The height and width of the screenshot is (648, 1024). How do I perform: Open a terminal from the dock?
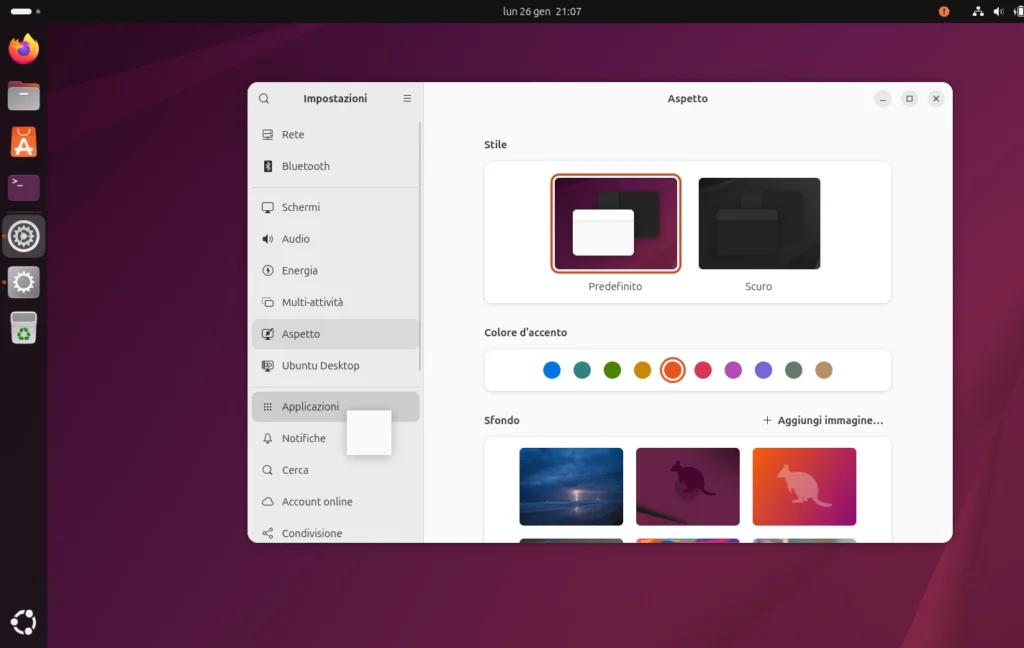tap(23, 187)
